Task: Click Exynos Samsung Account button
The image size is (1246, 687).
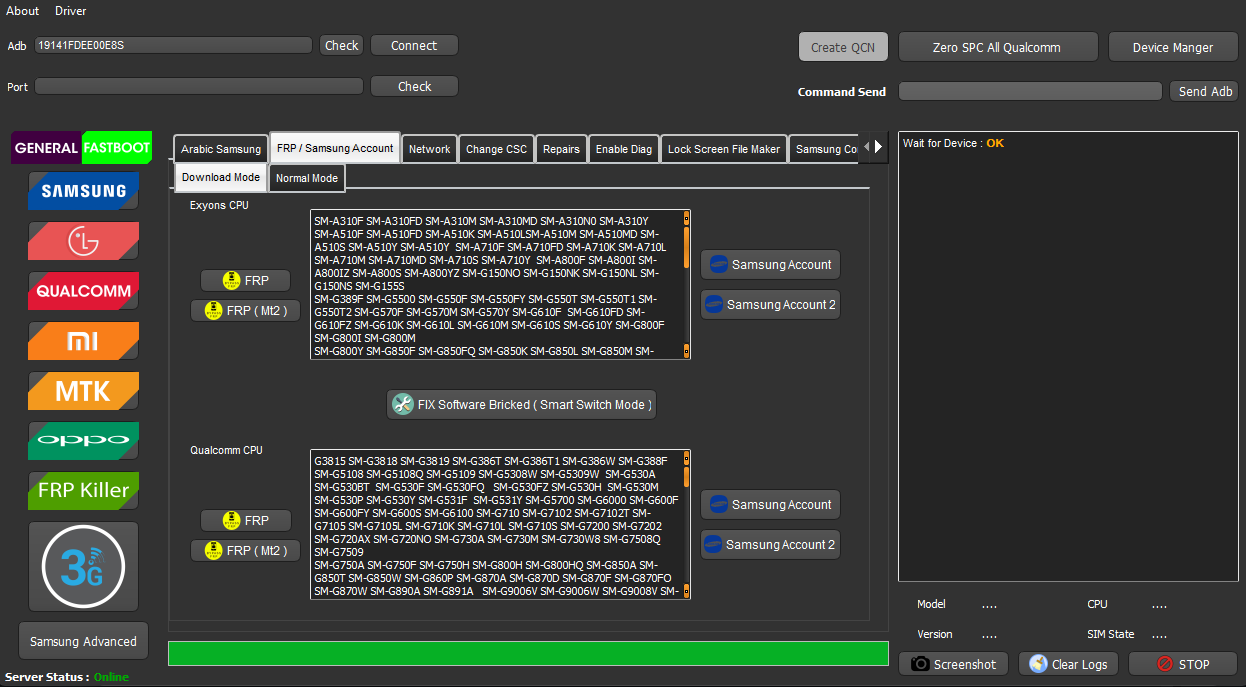Action: pos(770,265)
